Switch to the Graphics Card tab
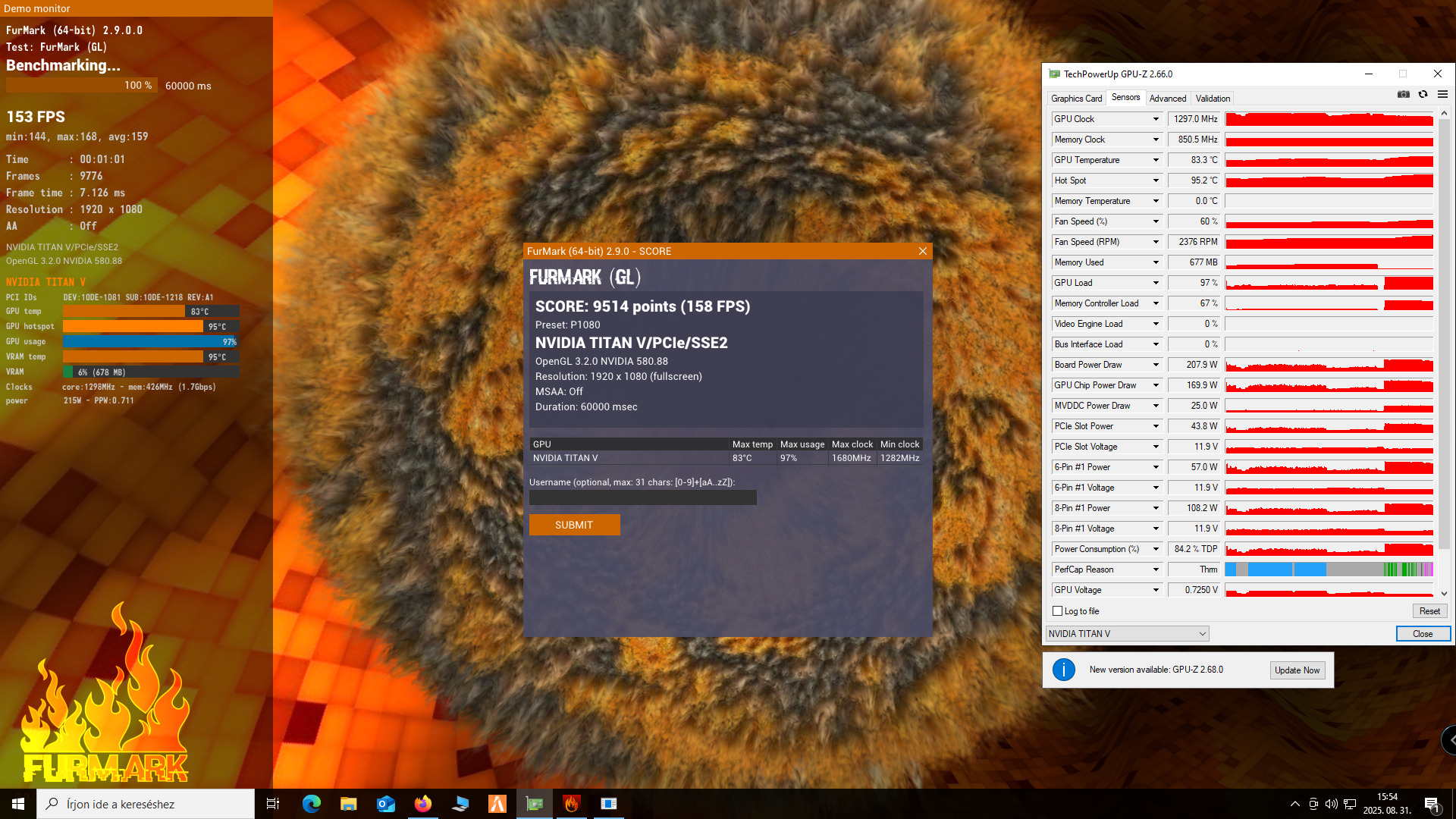This screenshot has width=1456, height=819. [x=1076, y=99]
